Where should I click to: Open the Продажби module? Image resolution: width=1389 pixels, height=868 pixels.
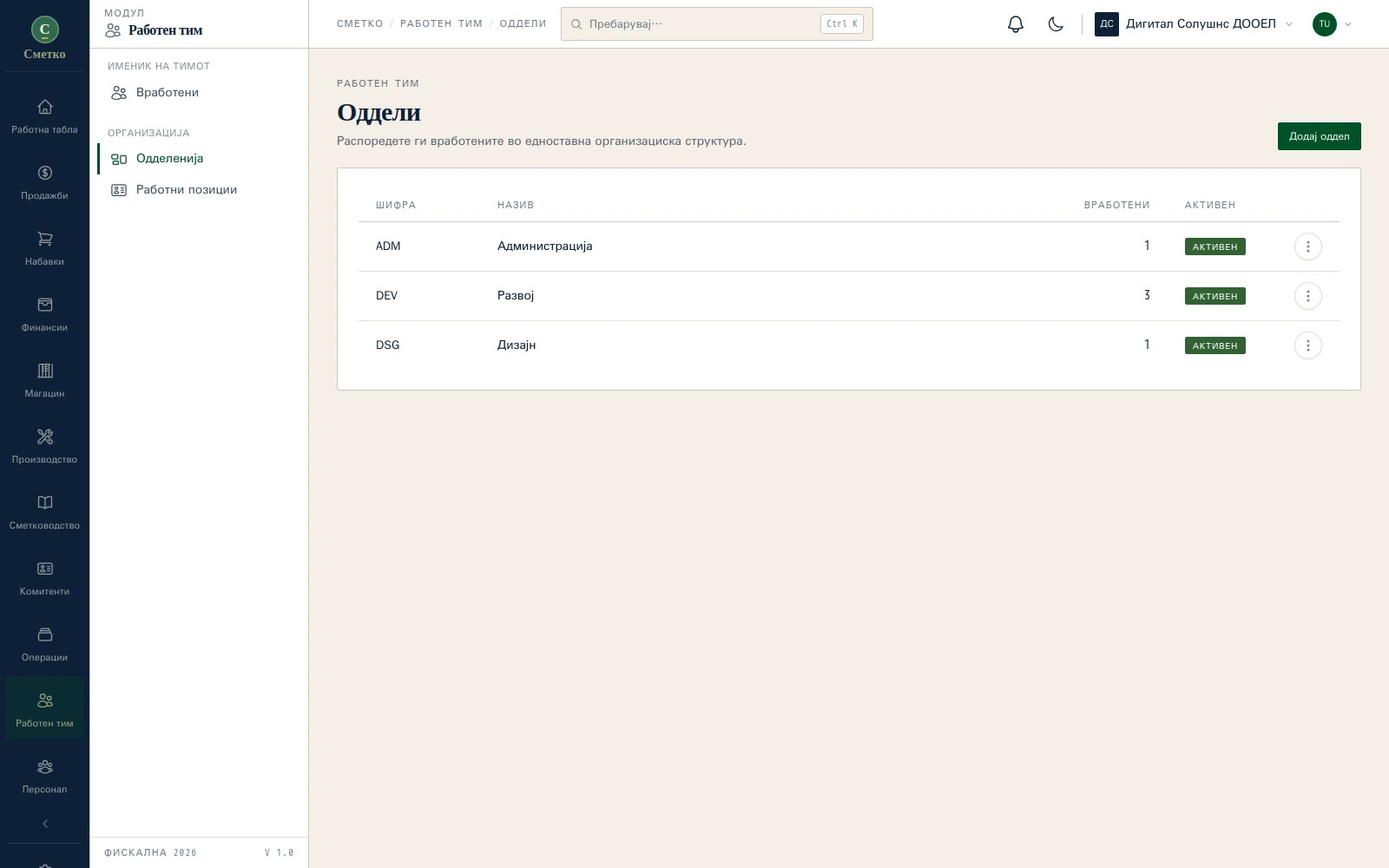(44, 183)
